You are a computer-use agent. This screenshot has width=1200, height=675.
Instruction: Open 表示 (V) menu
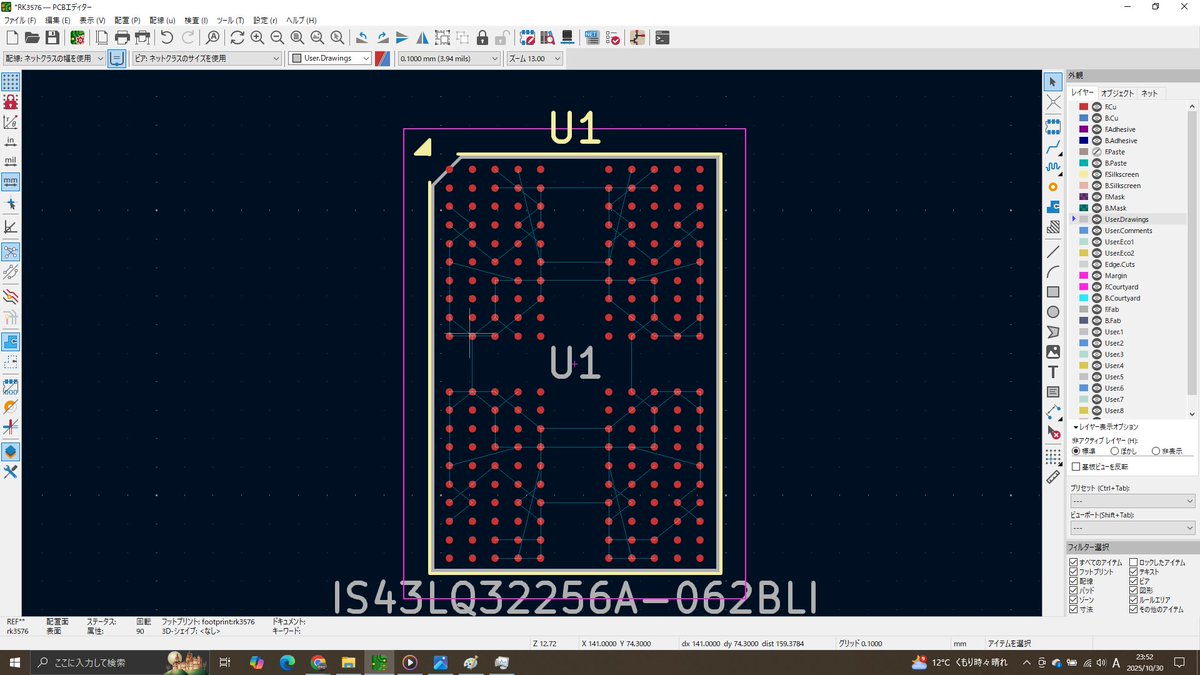pyautogui.click(x=92, y=20)
